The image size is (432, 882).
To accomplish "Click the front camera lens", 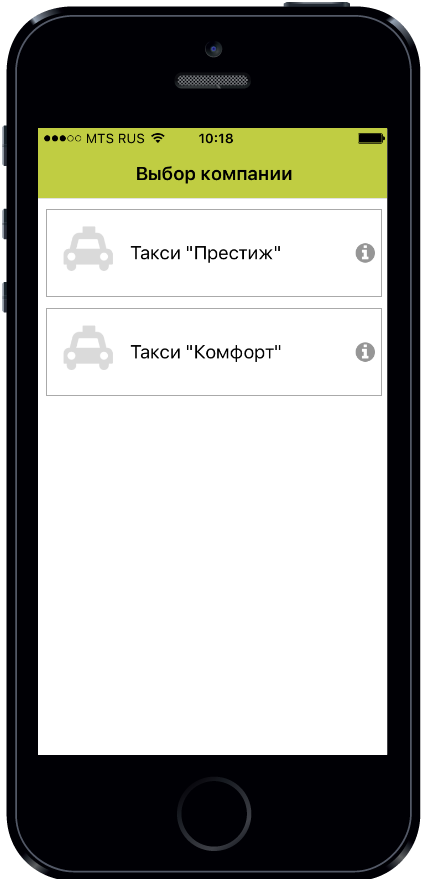I will tap(213, 50).
